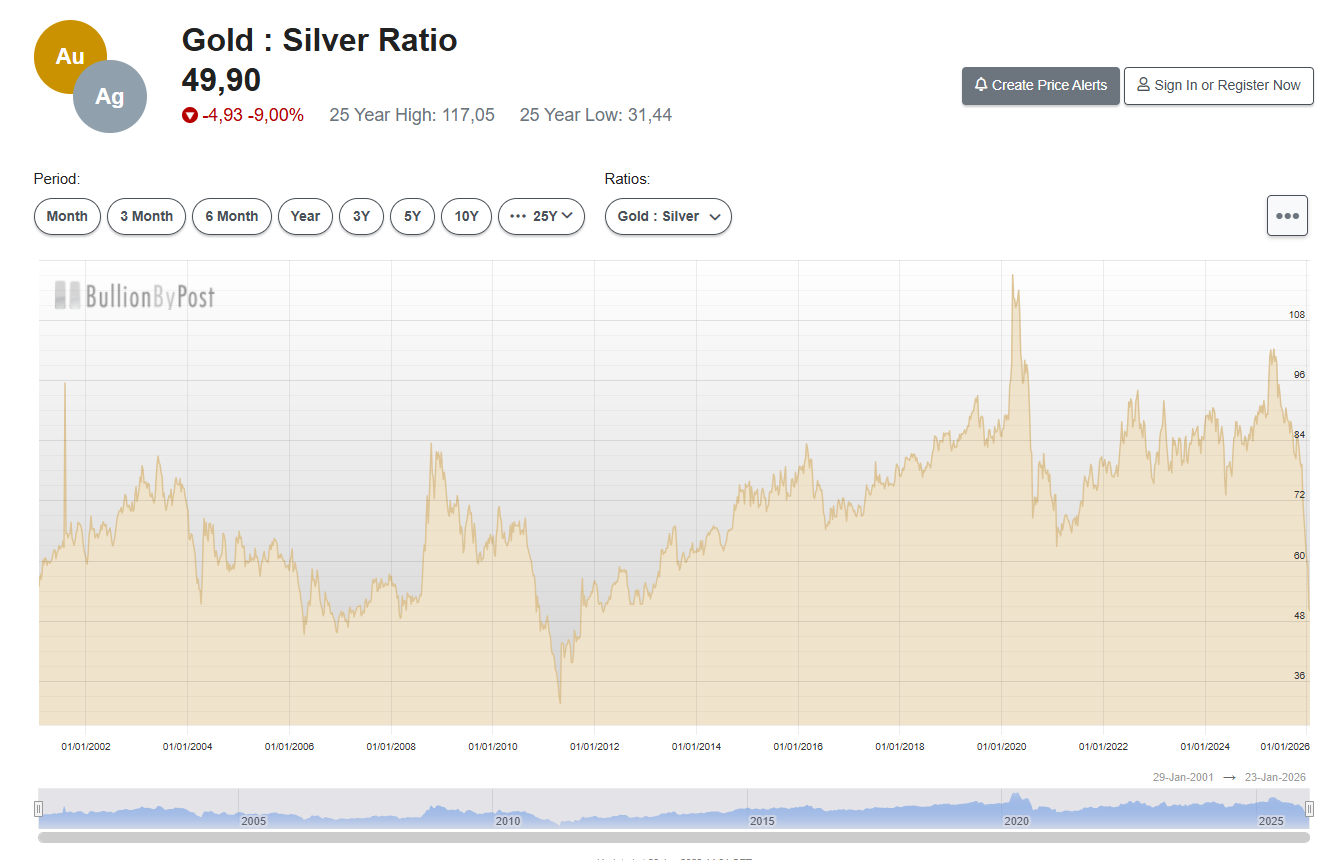
Task: Show the 10Y period chart
Action: pyautogui.click(x=466, y=216)
